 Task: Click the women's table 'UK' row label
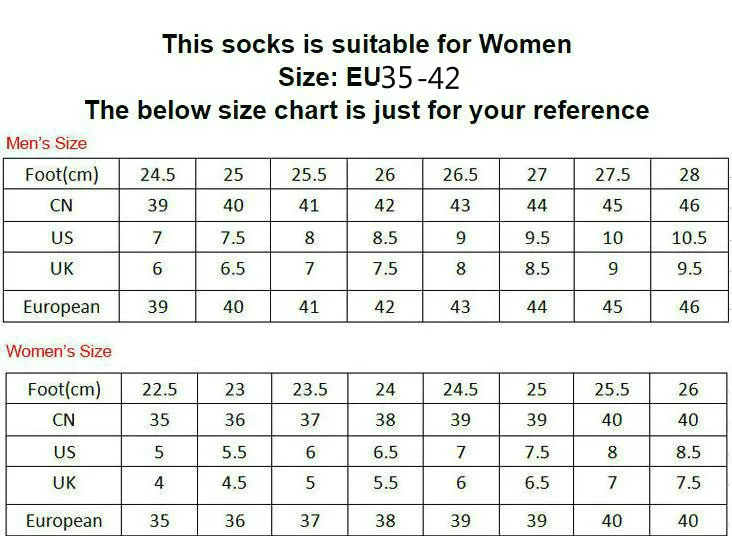[64, 482]
